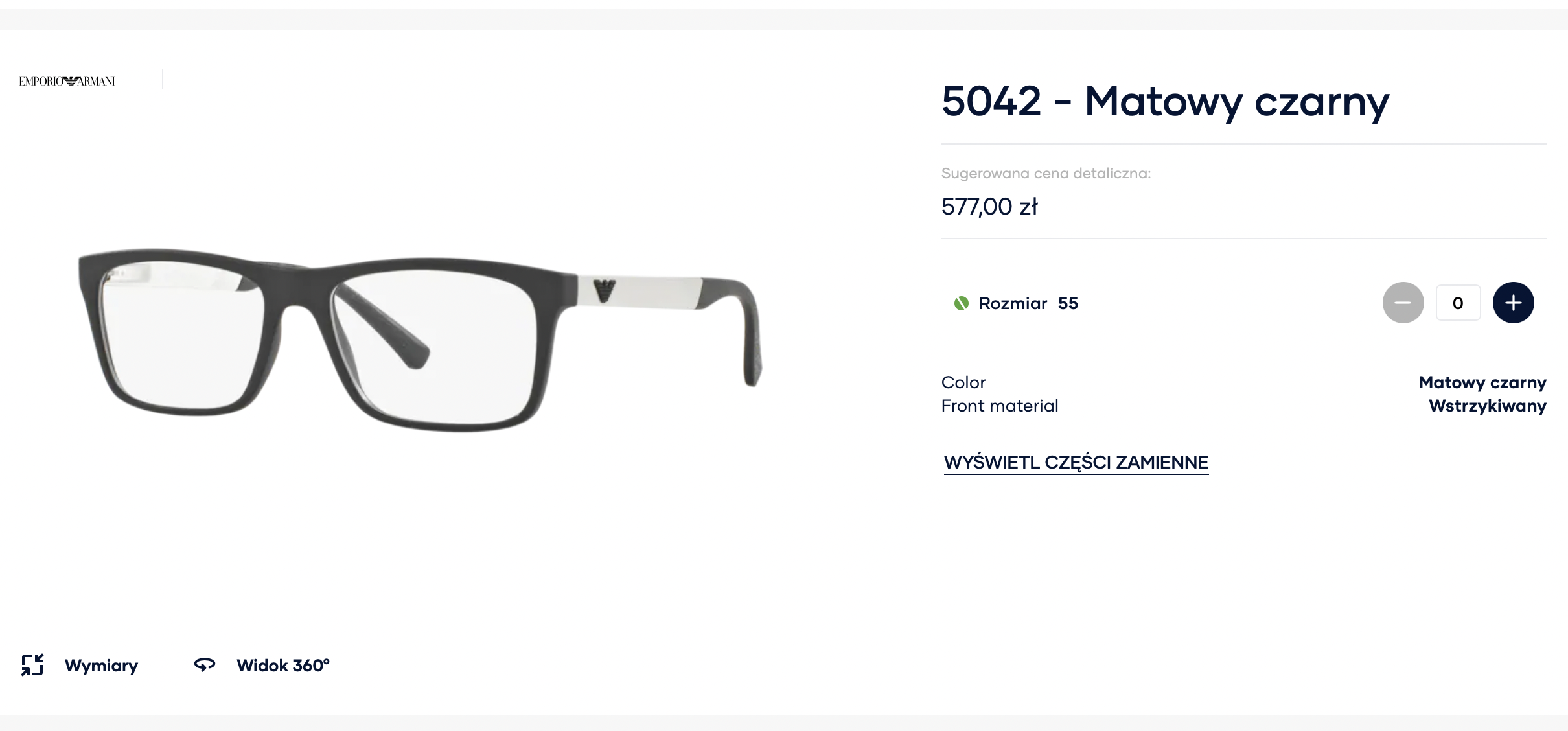Viewport: 1568px width, 731px height.
Task: Click the minus button to decrease quantity
Action: (x=1403, y=303)
